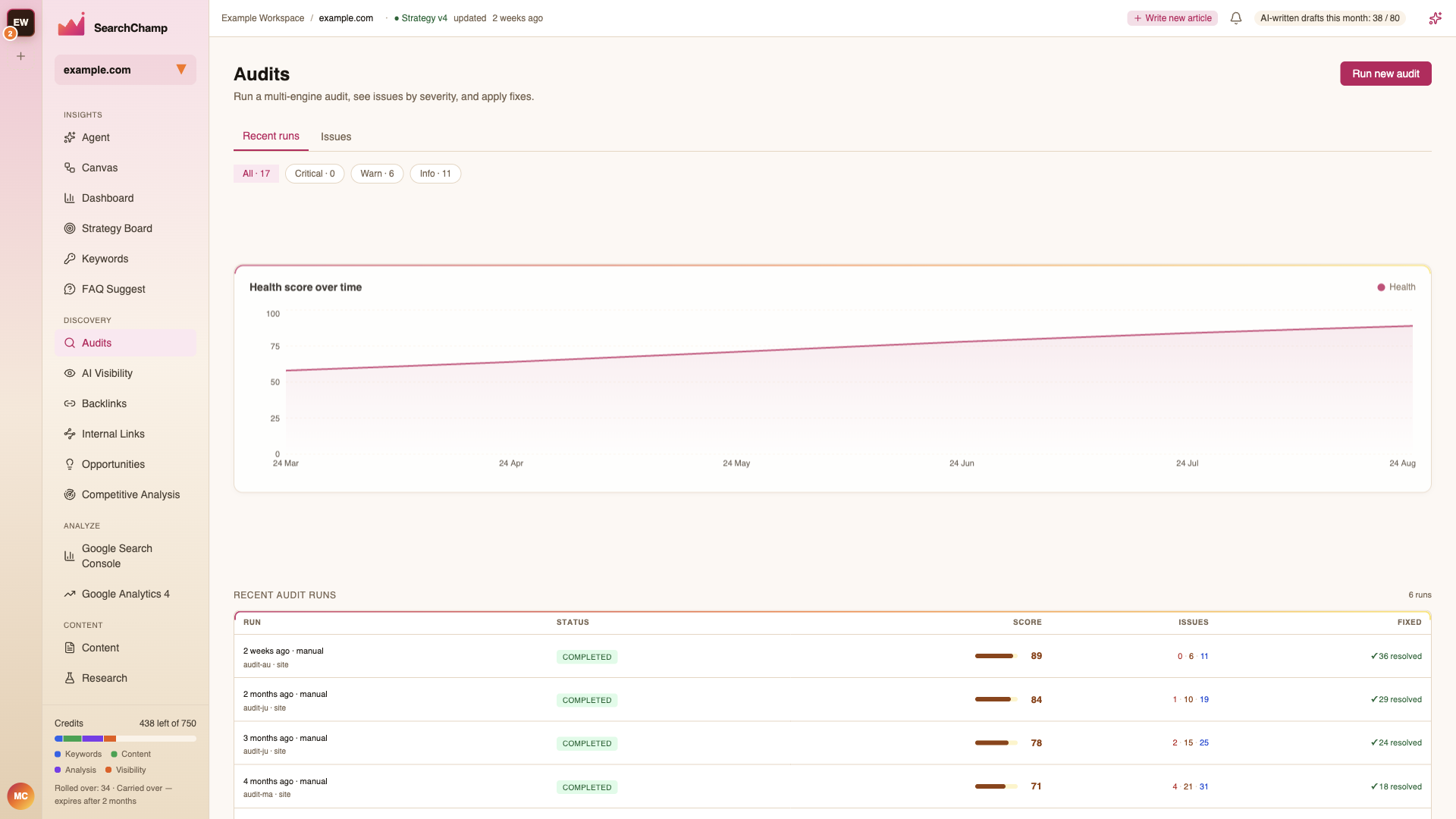Click the Competitive Analysis icon
The width and height of the screenshot is (1456, 819).
point(70,494)
